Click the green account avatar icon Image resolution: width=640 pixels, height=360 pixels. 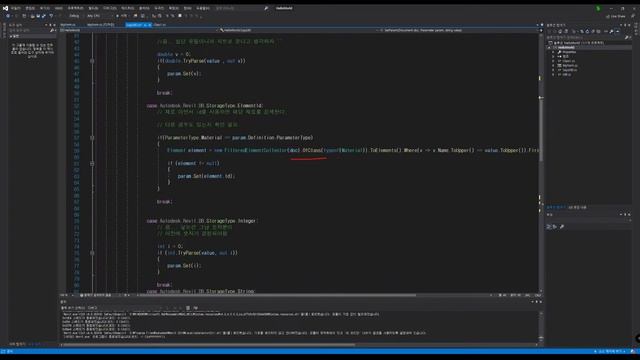tap(598, 8)
